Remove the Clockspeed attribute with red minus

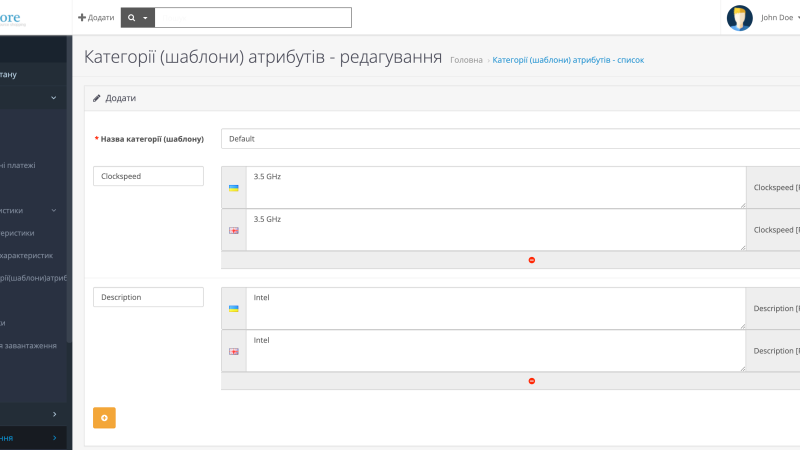[532, 260]
